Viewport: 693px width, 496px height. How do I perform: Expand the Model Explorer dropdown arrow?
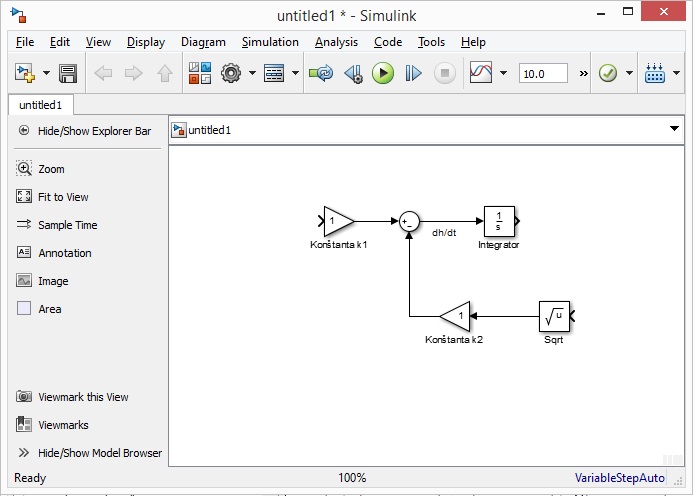point(295,73)
